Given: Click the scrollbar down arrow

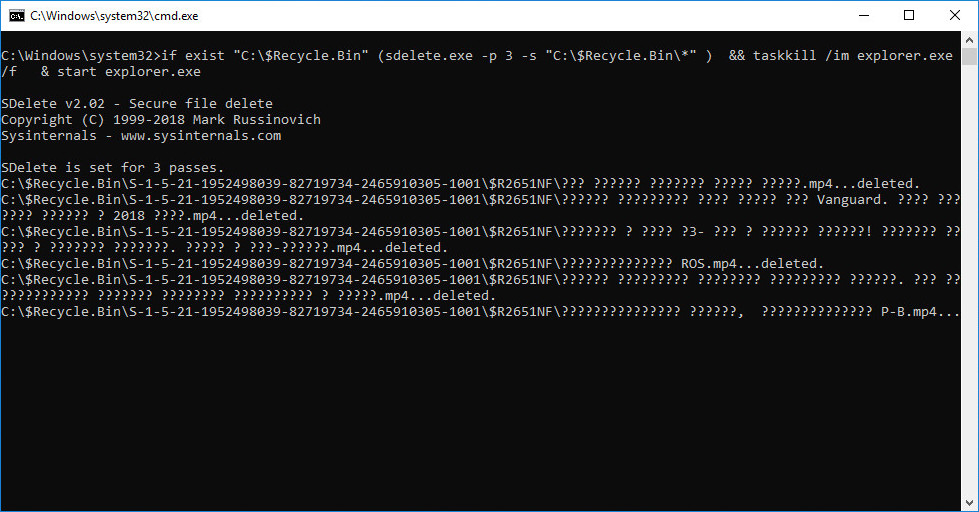Looking at the screenshot, I should coord(969,503).
